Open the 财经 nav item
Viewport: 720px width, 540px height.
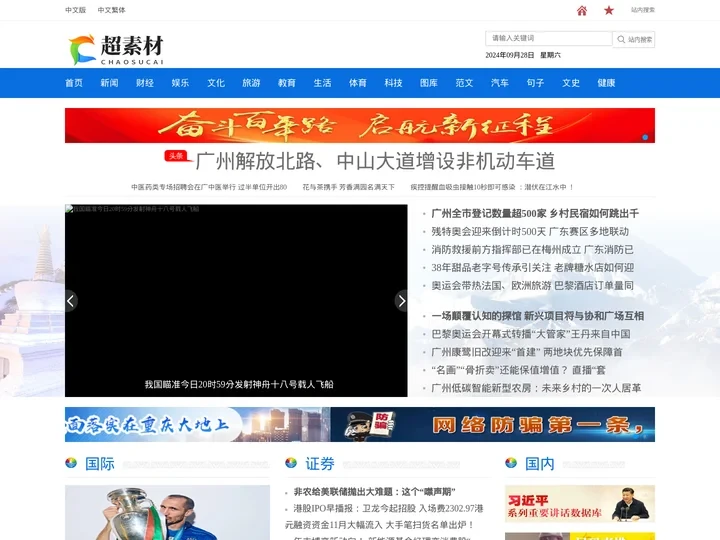[x=145, y=83]
